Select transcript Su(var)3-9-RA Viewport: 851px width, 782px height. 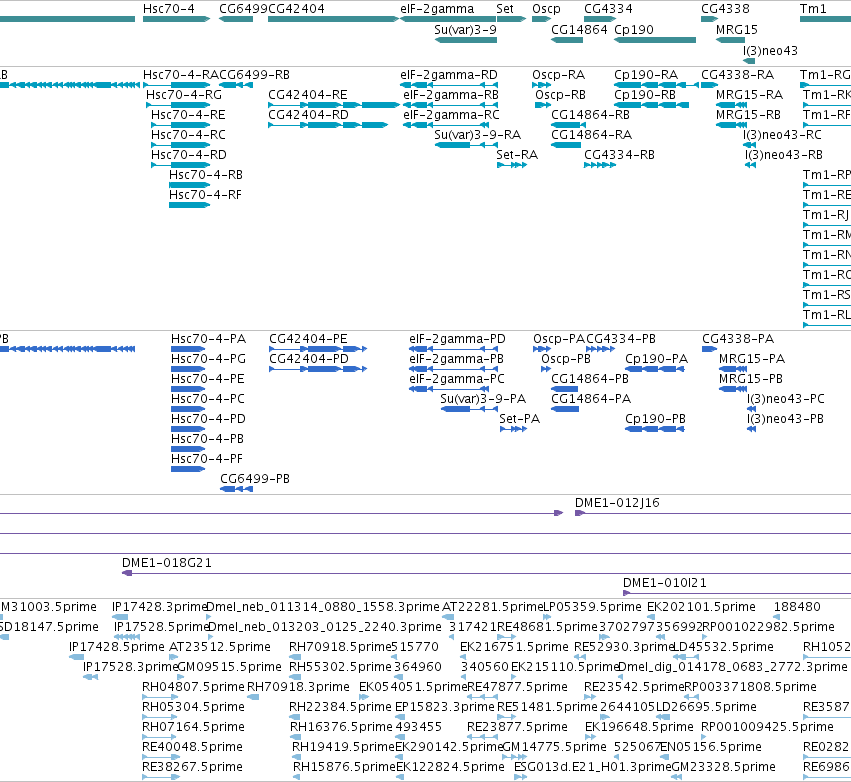(466, 145)
